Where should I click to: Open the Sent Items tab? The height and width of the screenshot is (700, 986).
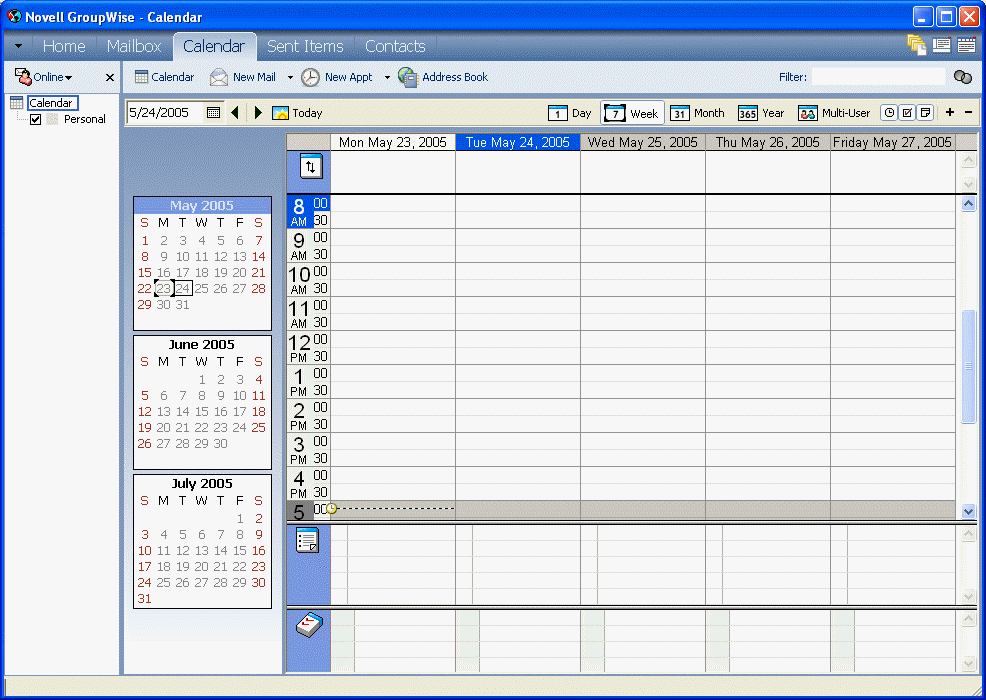(305, 46)
